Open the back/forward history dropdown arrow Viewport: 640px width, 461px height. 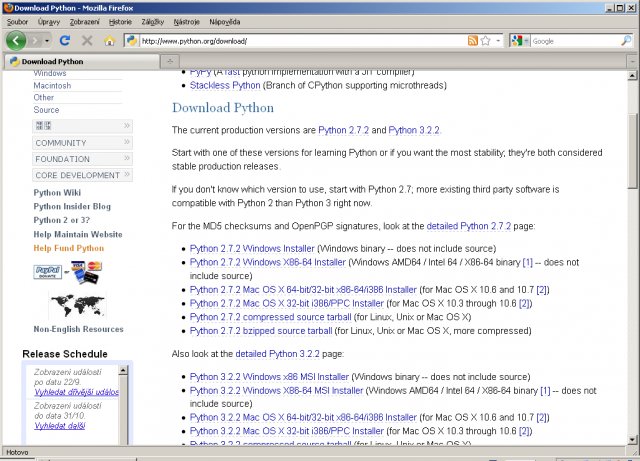(47, 41)
